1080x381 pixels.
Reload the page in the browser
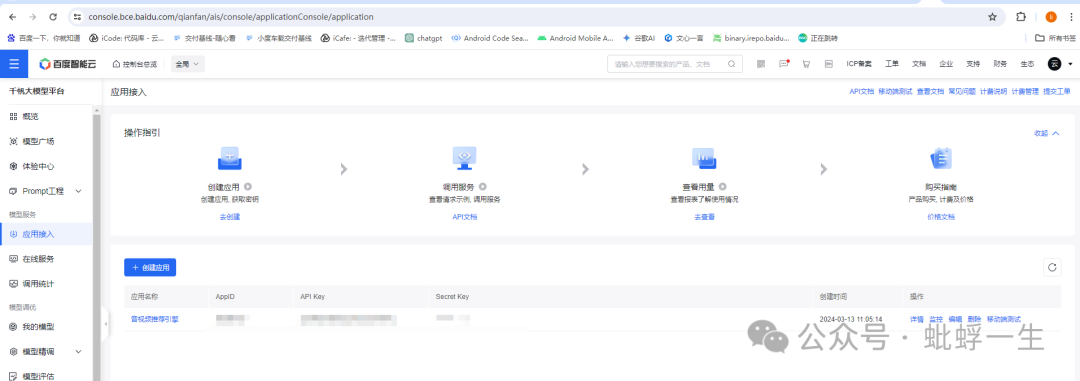tap(53, 17)
